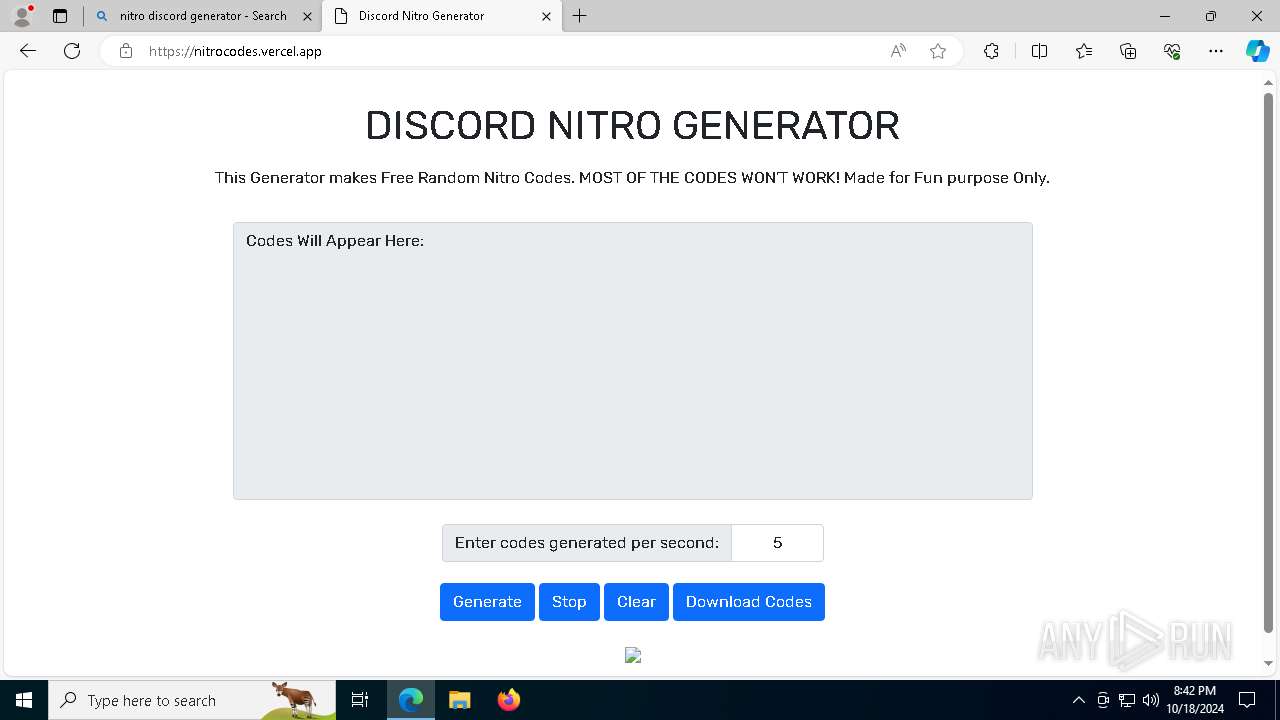Open Settings and more ellipsis menu
1280x720 pixels.
pos(1216,51)
